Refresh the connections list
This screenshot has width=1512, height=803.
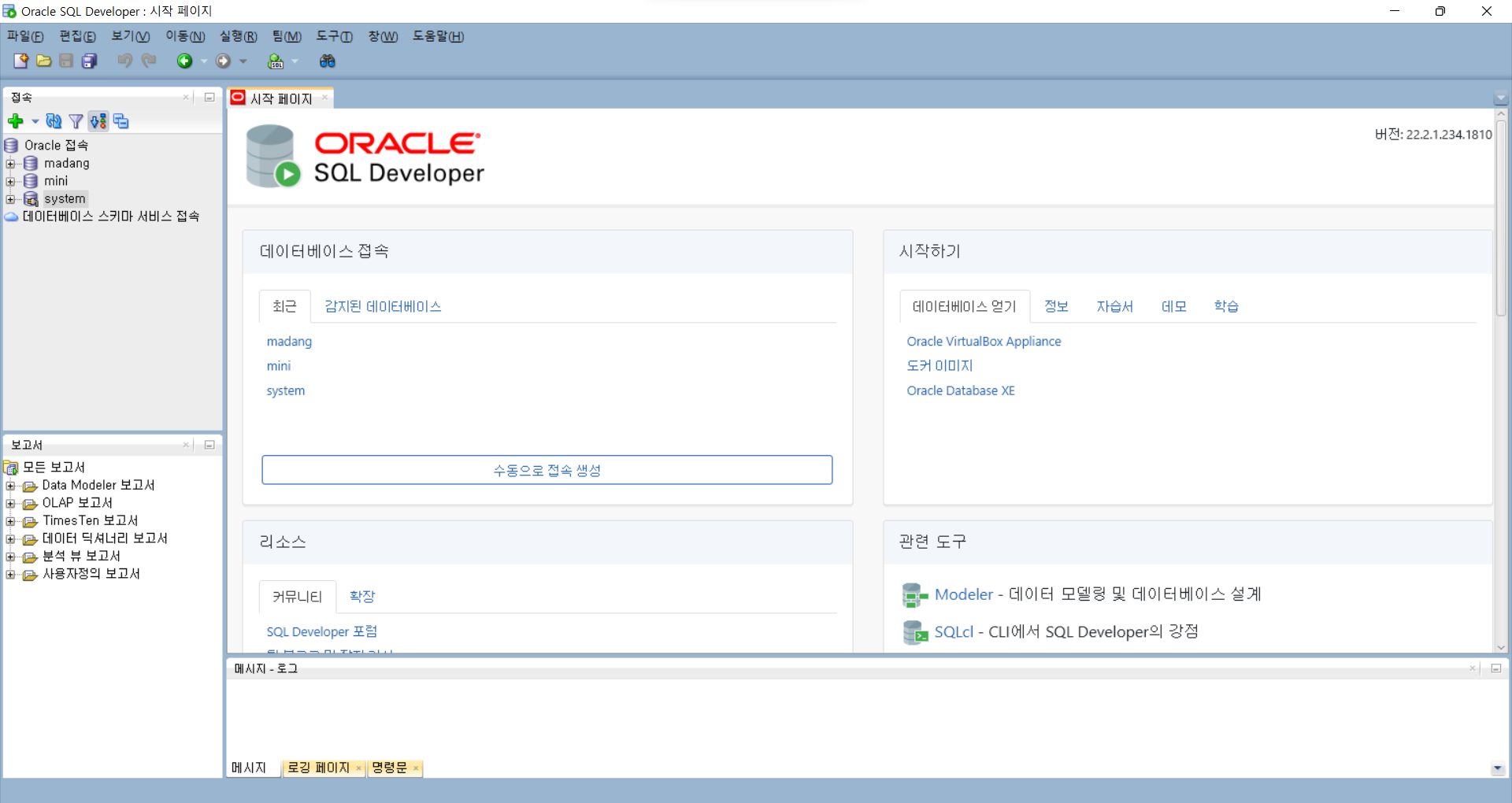pyautogui.click(x=54, y=120)
